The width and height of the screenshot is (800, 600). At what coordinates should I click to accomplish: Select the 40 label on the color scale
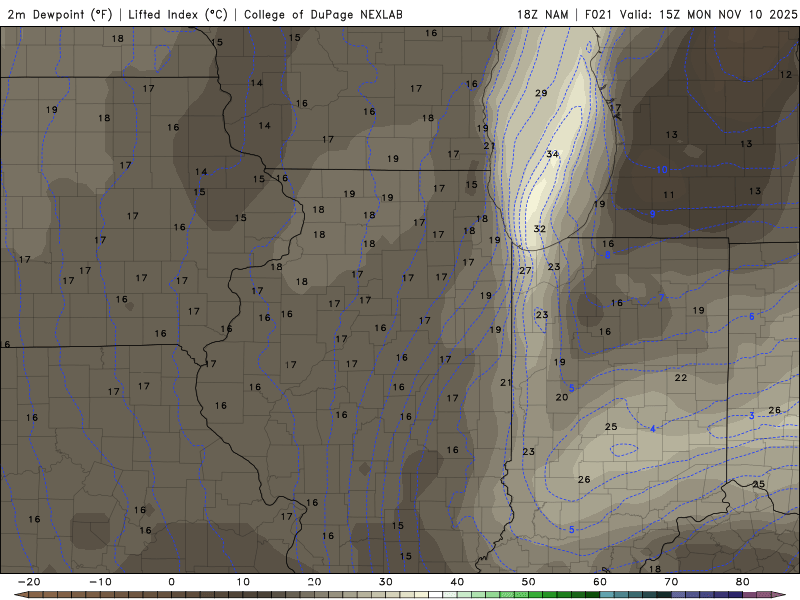tap(457, 582)
